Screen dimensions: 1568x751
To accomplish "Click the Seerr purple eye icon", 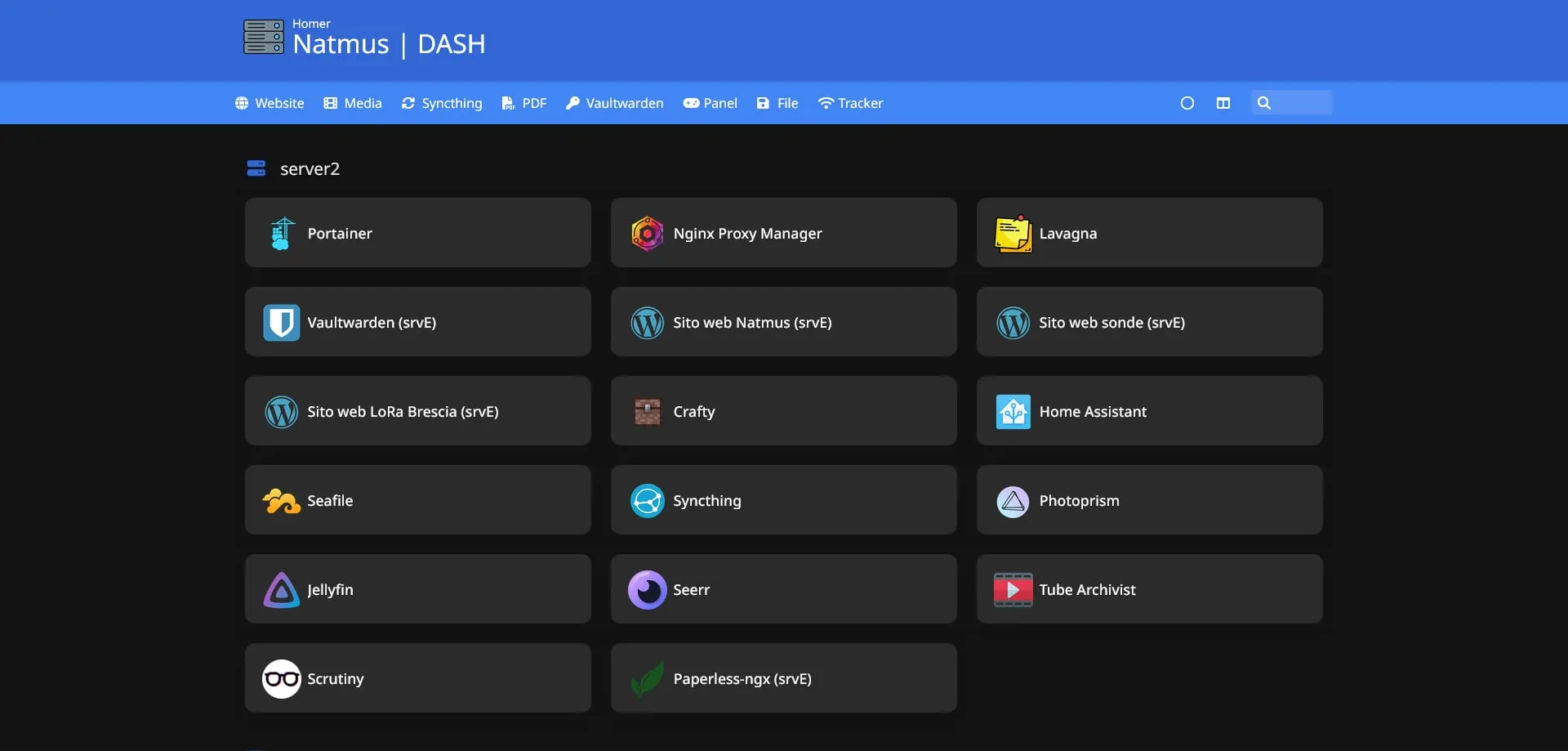I will tap(647, 590).
